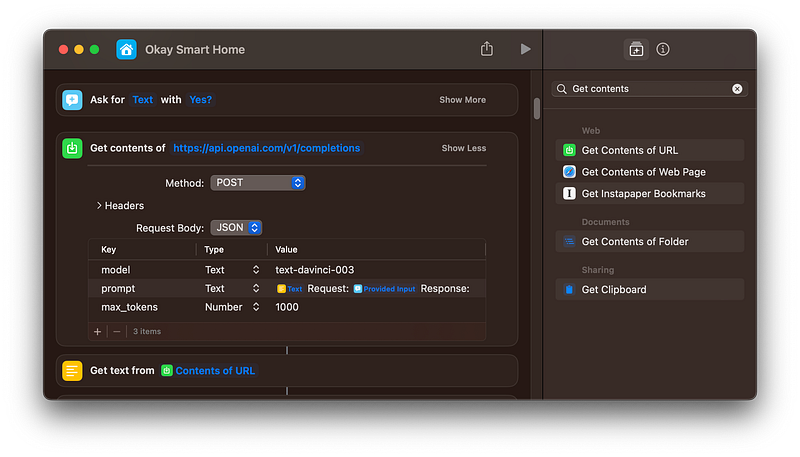Open the Request Body JSON dropdown
800x457 pixels.
236,227
